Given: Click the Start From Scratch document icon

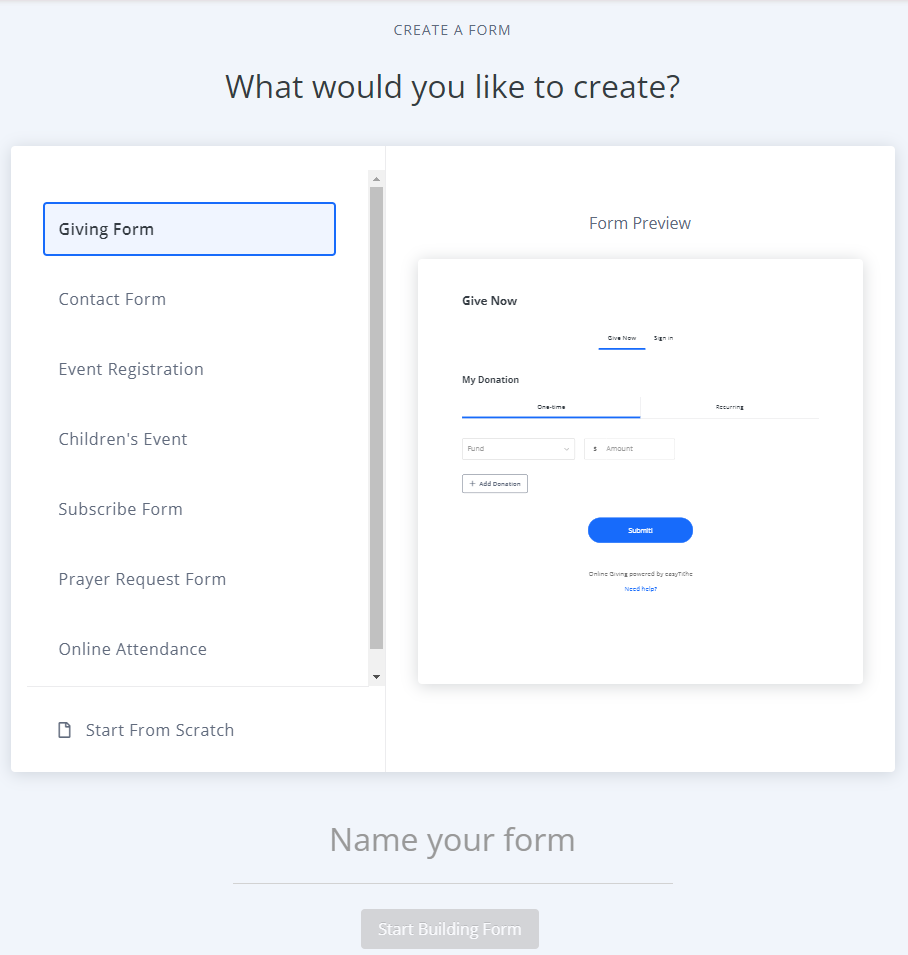Looking at the screenshot, I should [65, 730].
